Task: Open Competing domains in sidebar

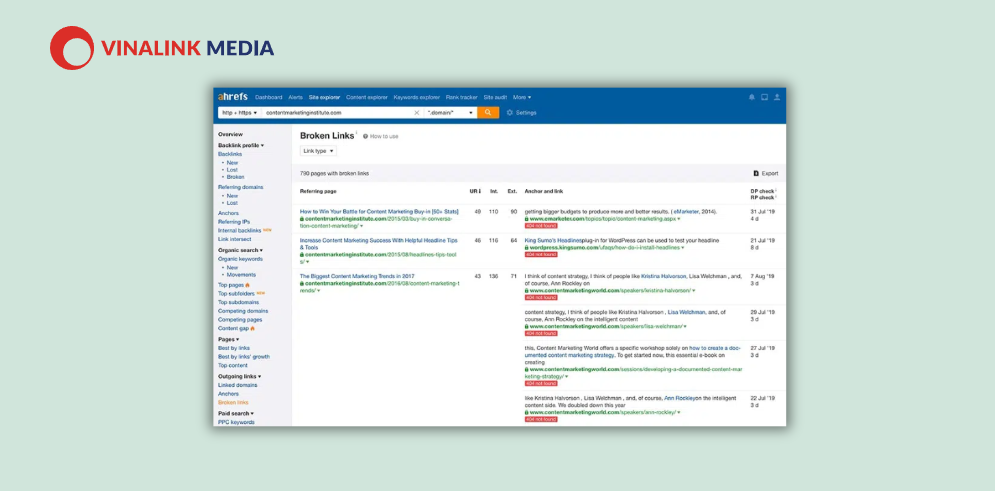Action: (243, 311)
